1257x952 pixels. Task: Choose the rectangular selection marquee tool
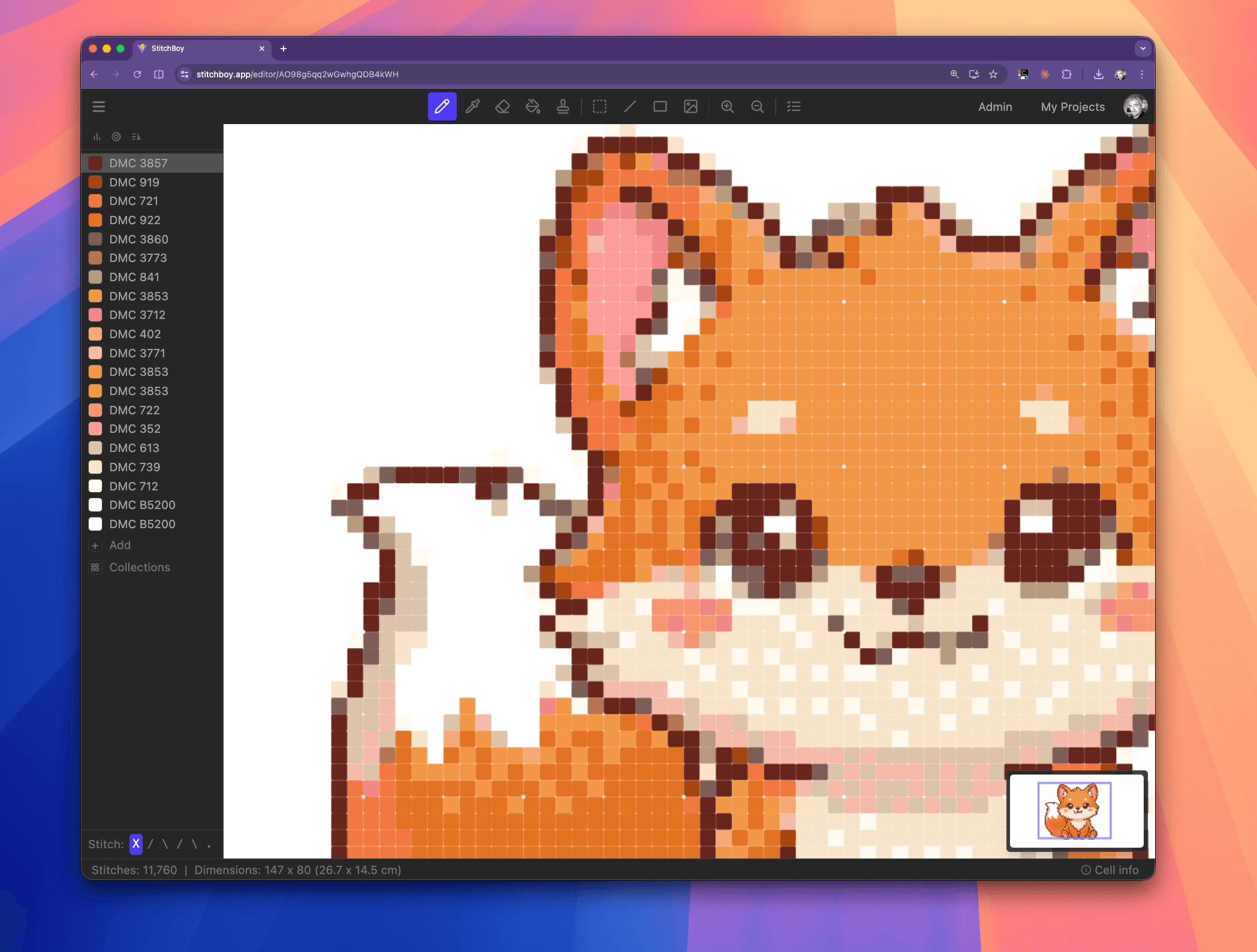coord(599,107)
